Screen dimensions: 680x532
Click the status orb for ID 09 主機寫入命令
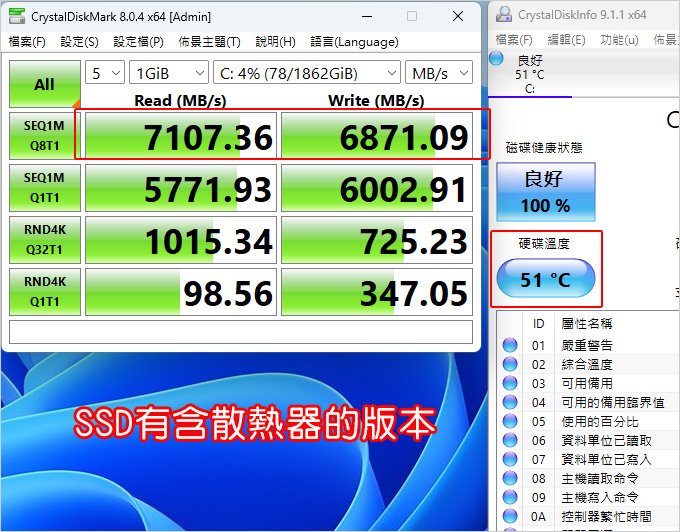pyautogui.click(x=510, y=497)
